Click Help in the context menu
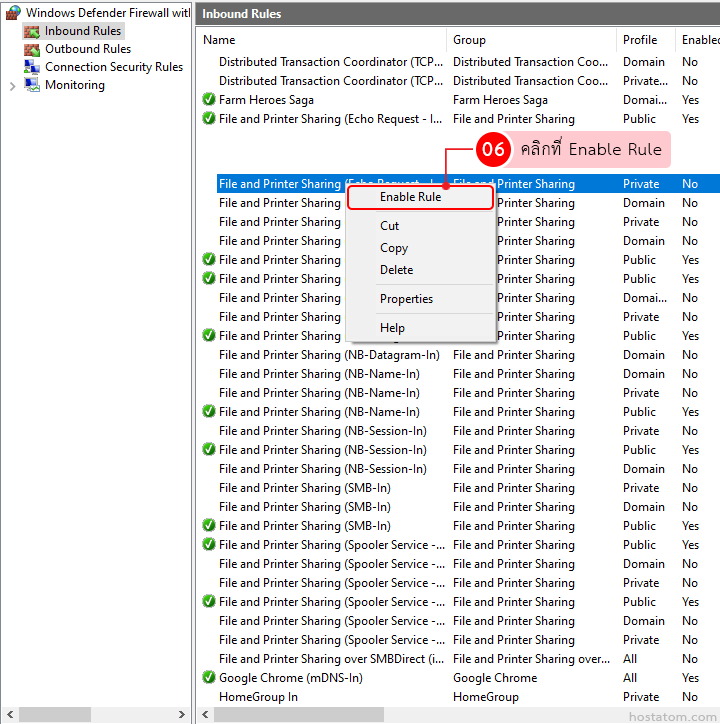 [x=392, y=328]
